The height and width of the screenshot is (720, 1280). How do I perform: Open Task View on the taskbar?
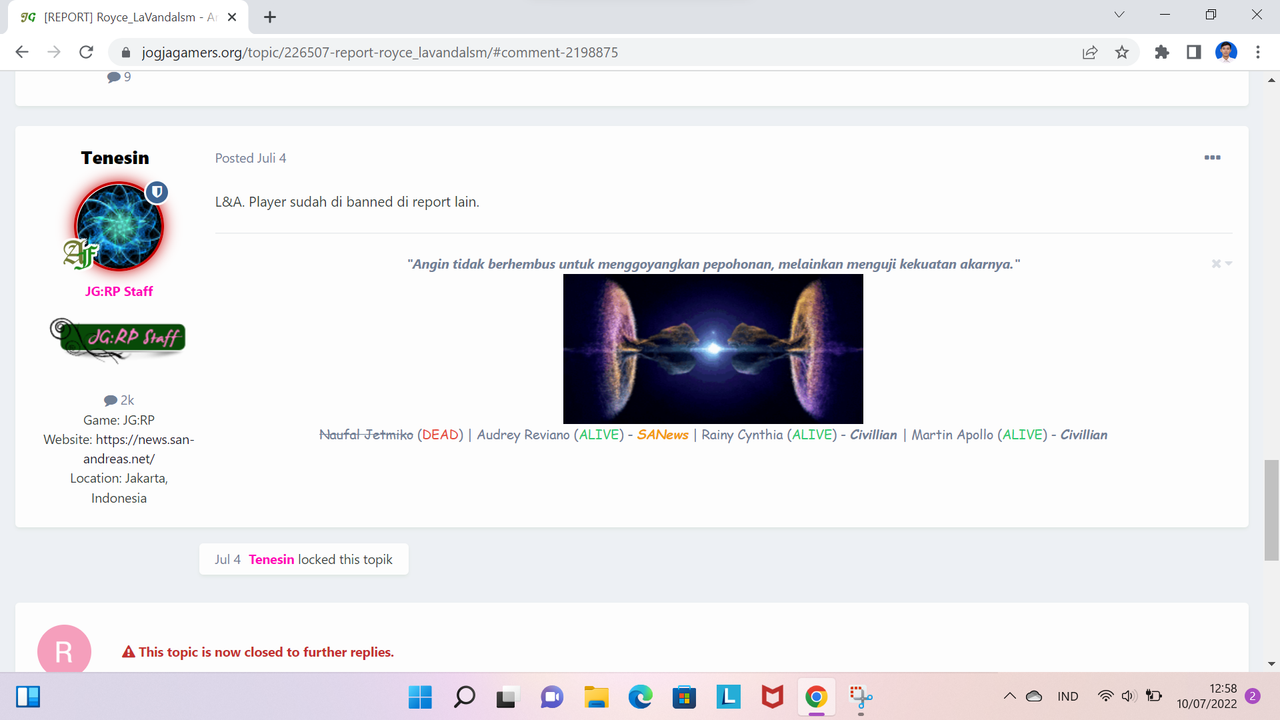pos(508,696)
